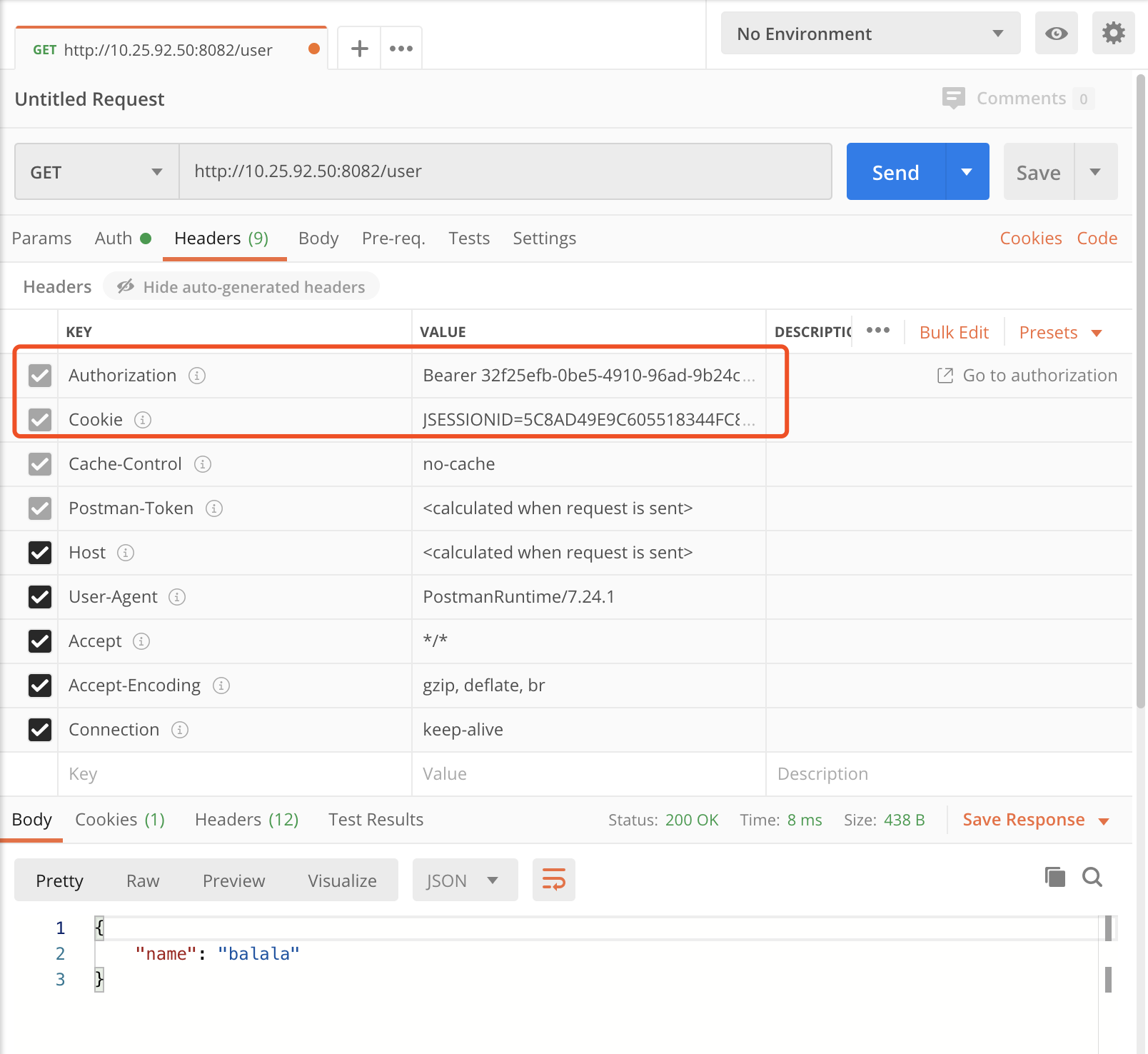Open a new request tab with plus icon
This screenshot has height=1054, width=1148.
coord(360,49)
